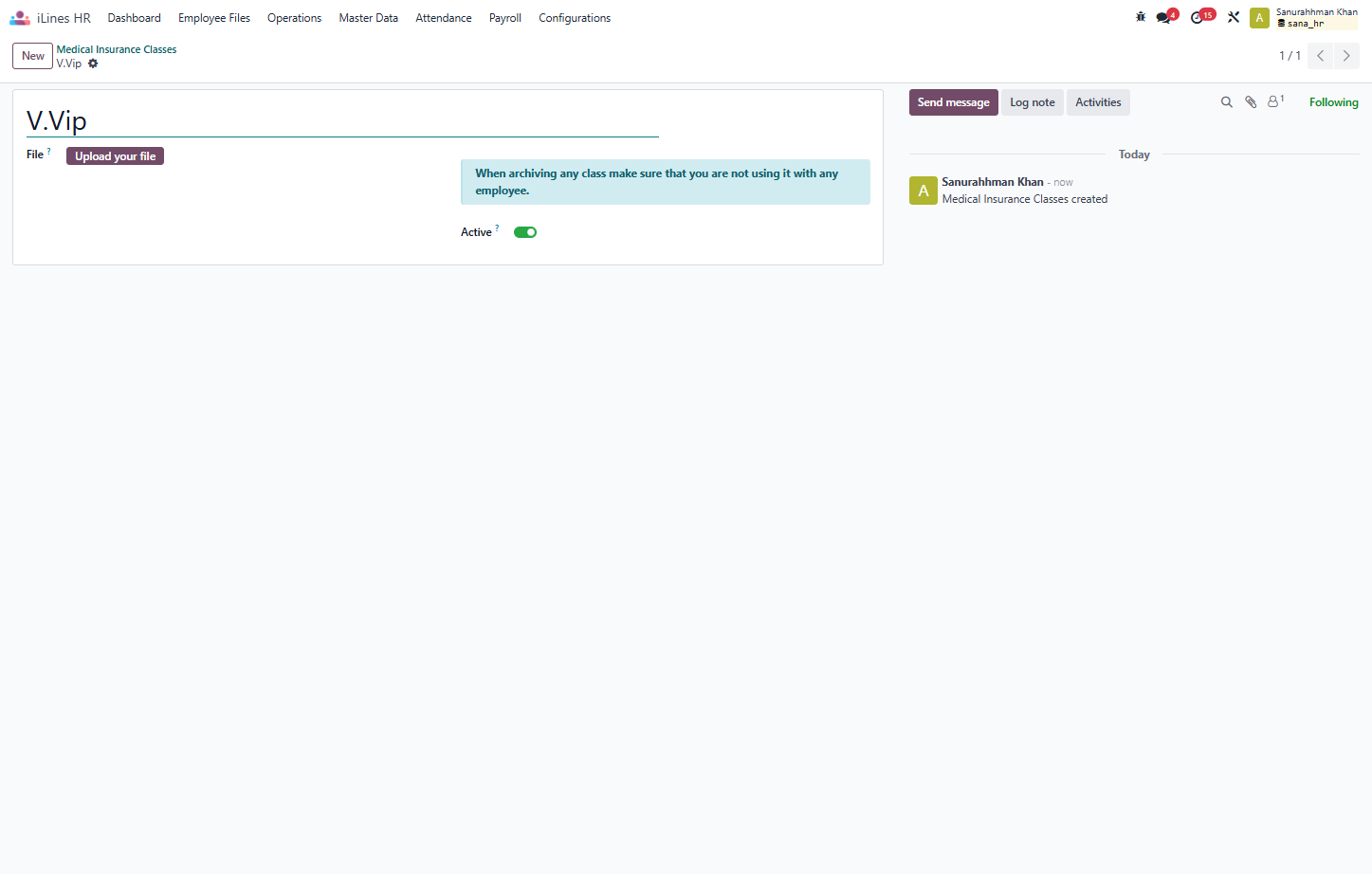Click the Following button
The width and height of the screenshot is (1372, 874).
(1333, 102)
